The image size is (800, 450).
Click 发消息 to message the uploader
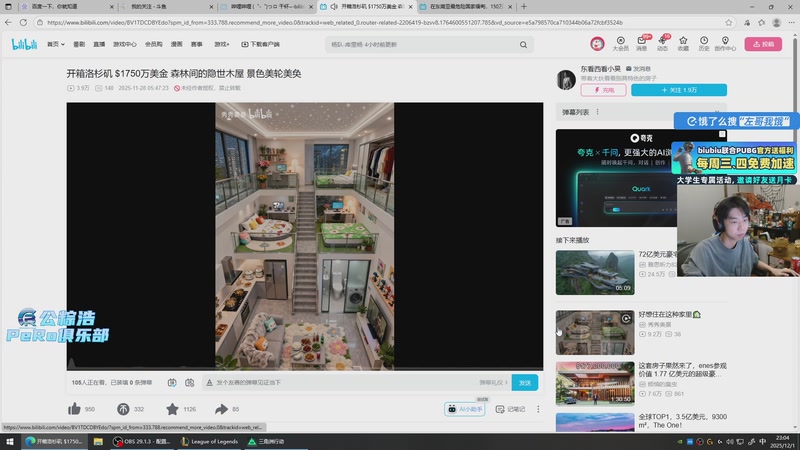[638, 69]
